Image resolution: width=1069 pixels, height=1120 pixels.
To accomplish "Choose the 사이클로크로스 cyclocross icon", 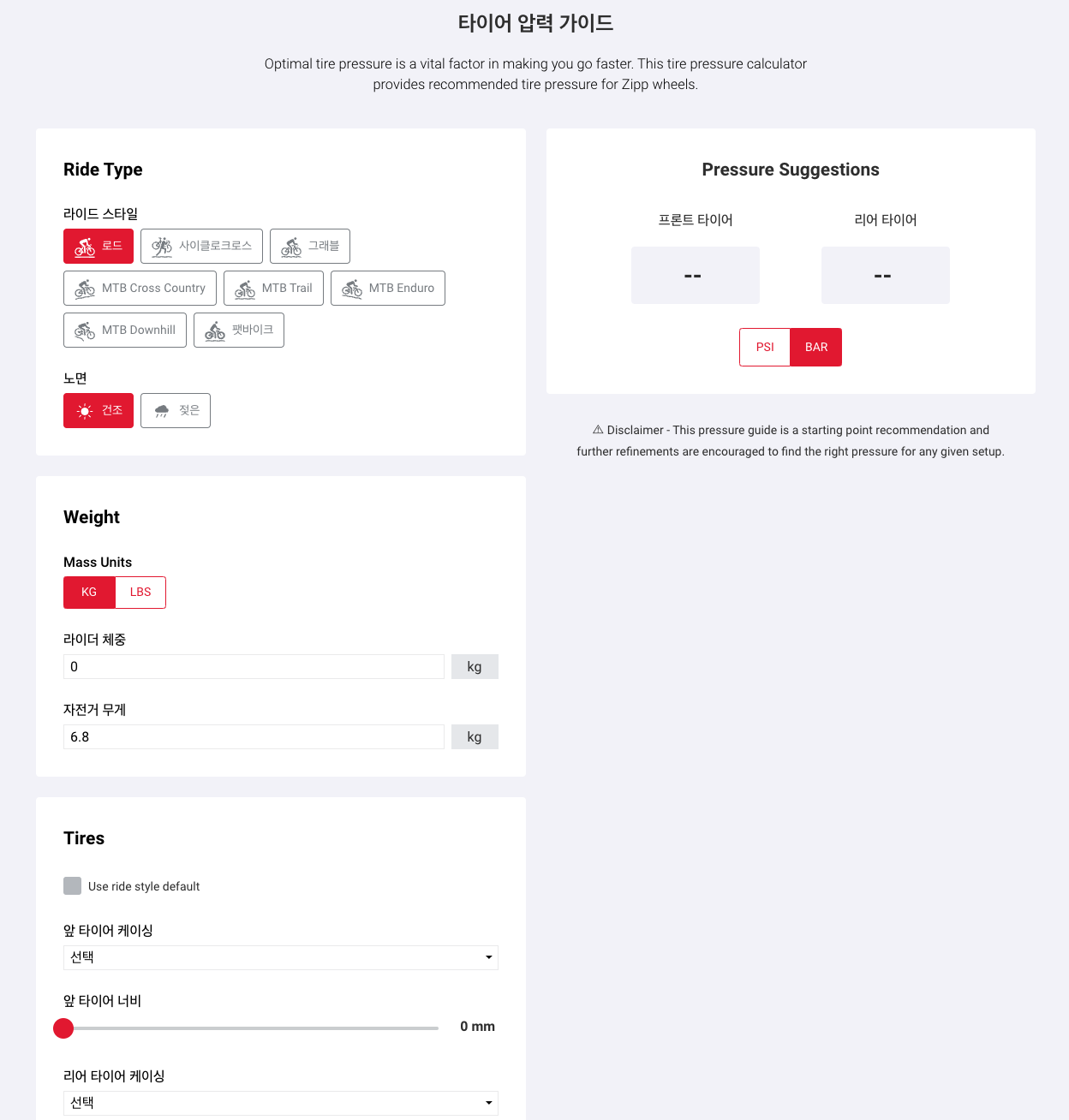I will (x=162, y=247).
